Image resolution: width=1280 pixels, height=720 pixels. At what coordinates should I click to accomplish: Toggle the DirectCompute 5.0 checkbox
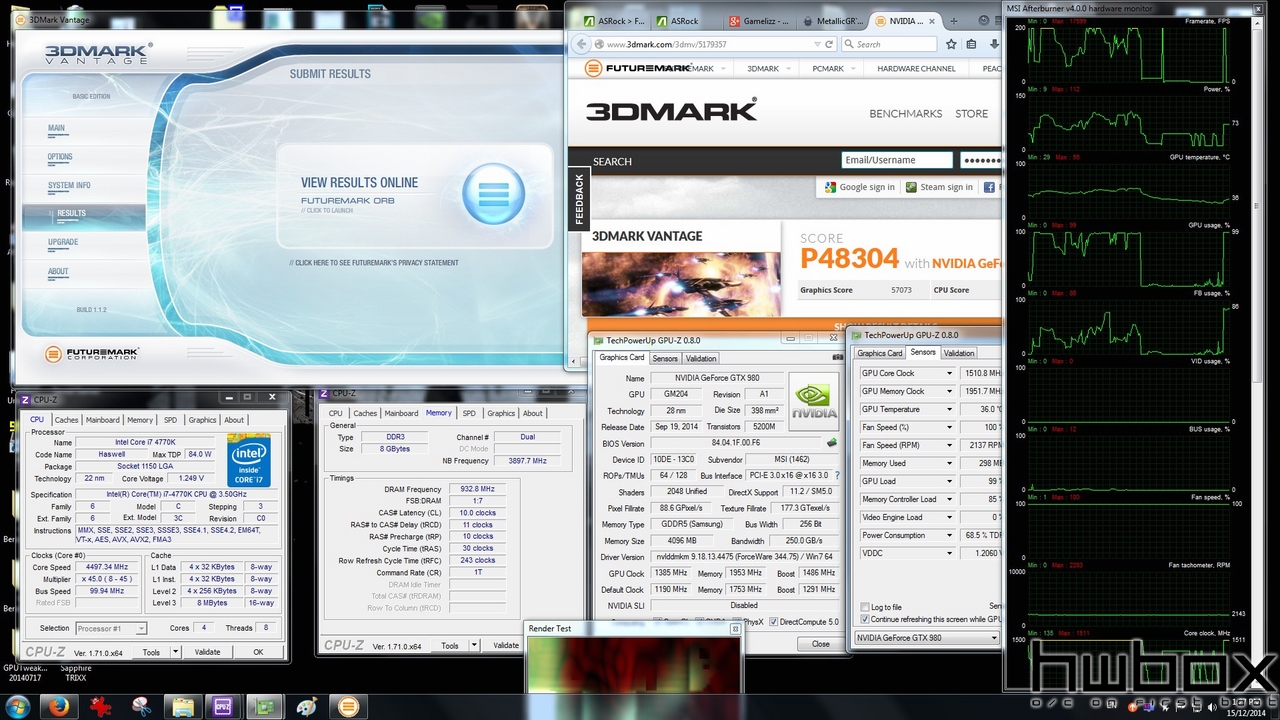773,622
